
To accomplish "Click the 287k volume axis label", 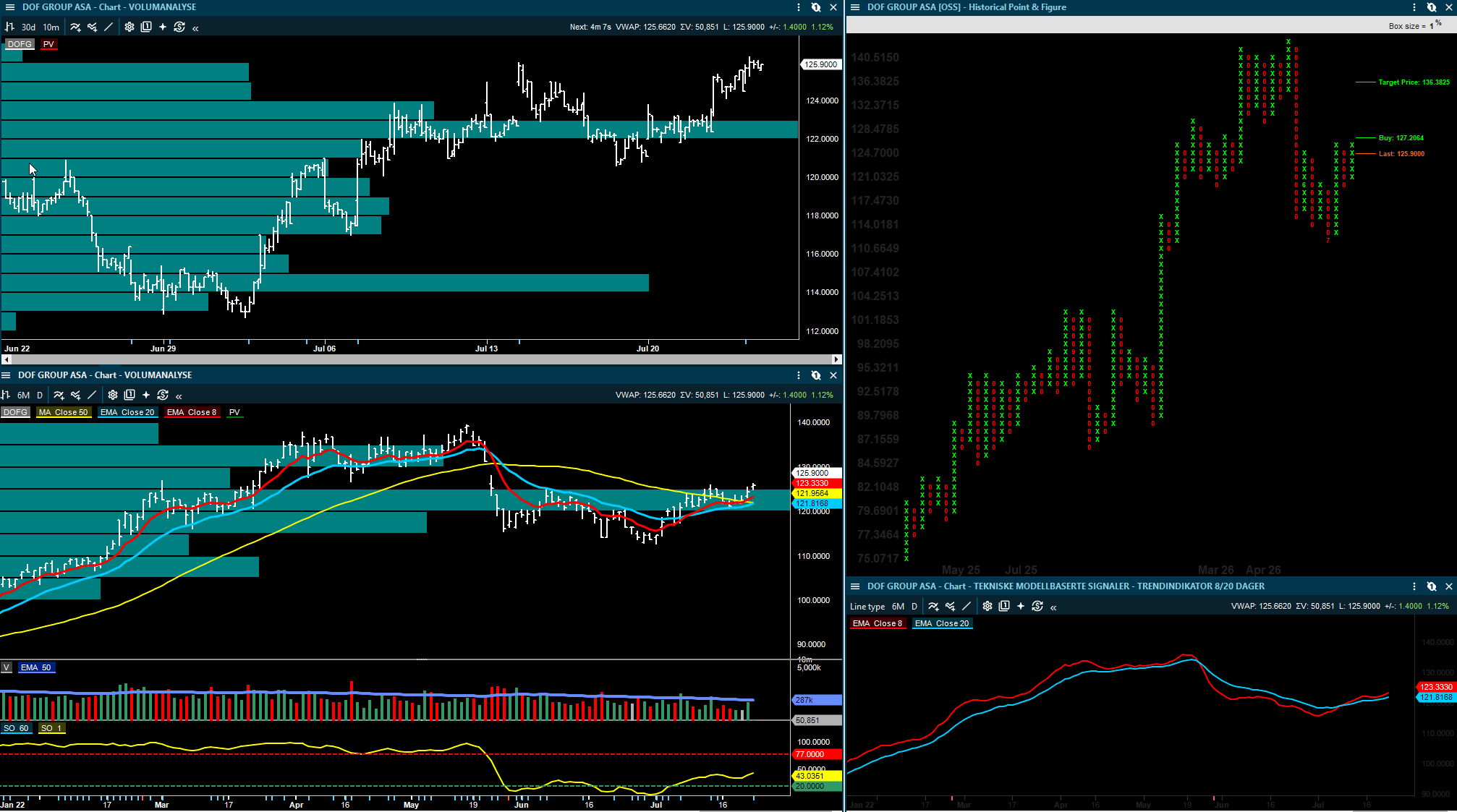I will tap(817, 700).
